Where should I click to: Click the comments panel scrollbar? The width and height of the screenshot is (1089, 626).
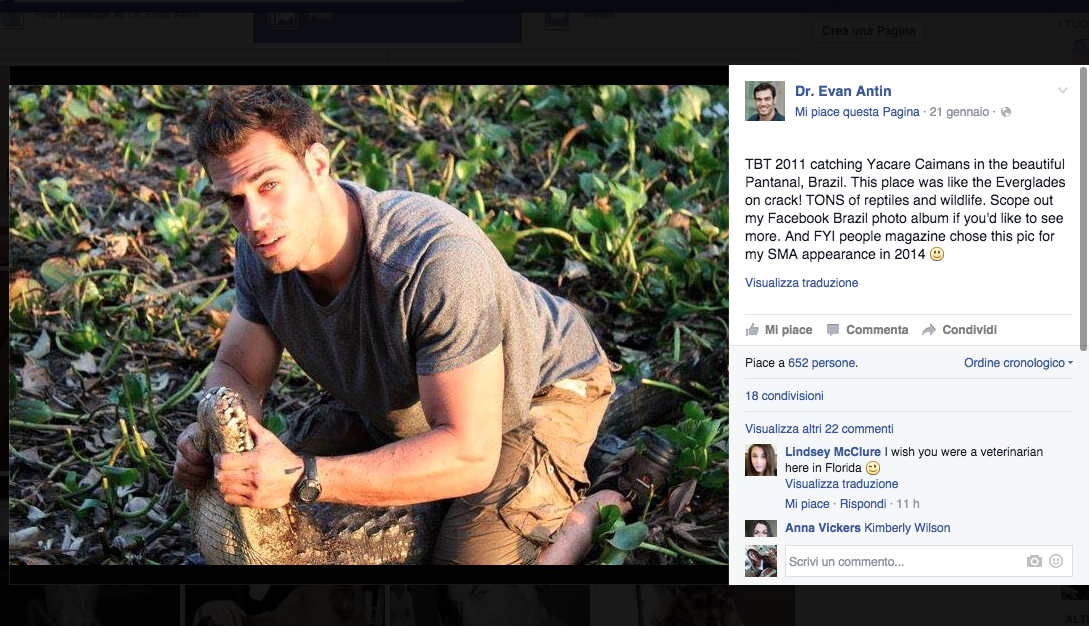click(x=1083, y=200)
